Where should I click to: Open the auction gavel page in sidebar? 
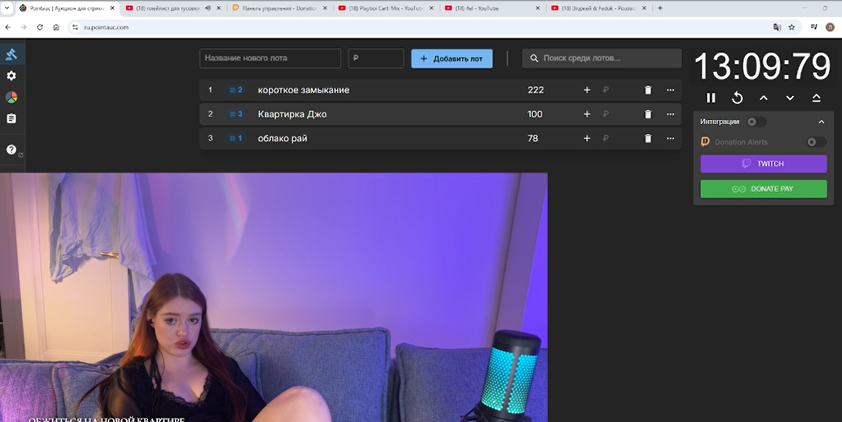point(11,54)
